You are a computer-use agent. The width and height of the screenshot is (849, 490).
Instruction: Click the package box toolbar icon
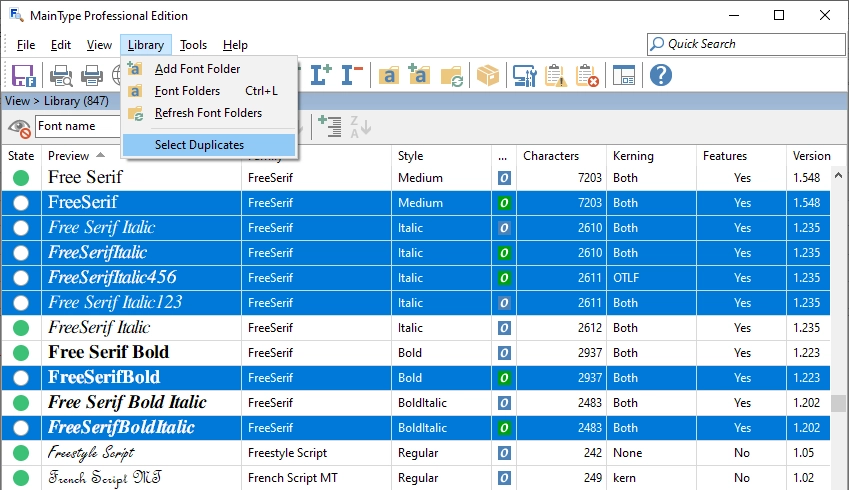(487, 75)
